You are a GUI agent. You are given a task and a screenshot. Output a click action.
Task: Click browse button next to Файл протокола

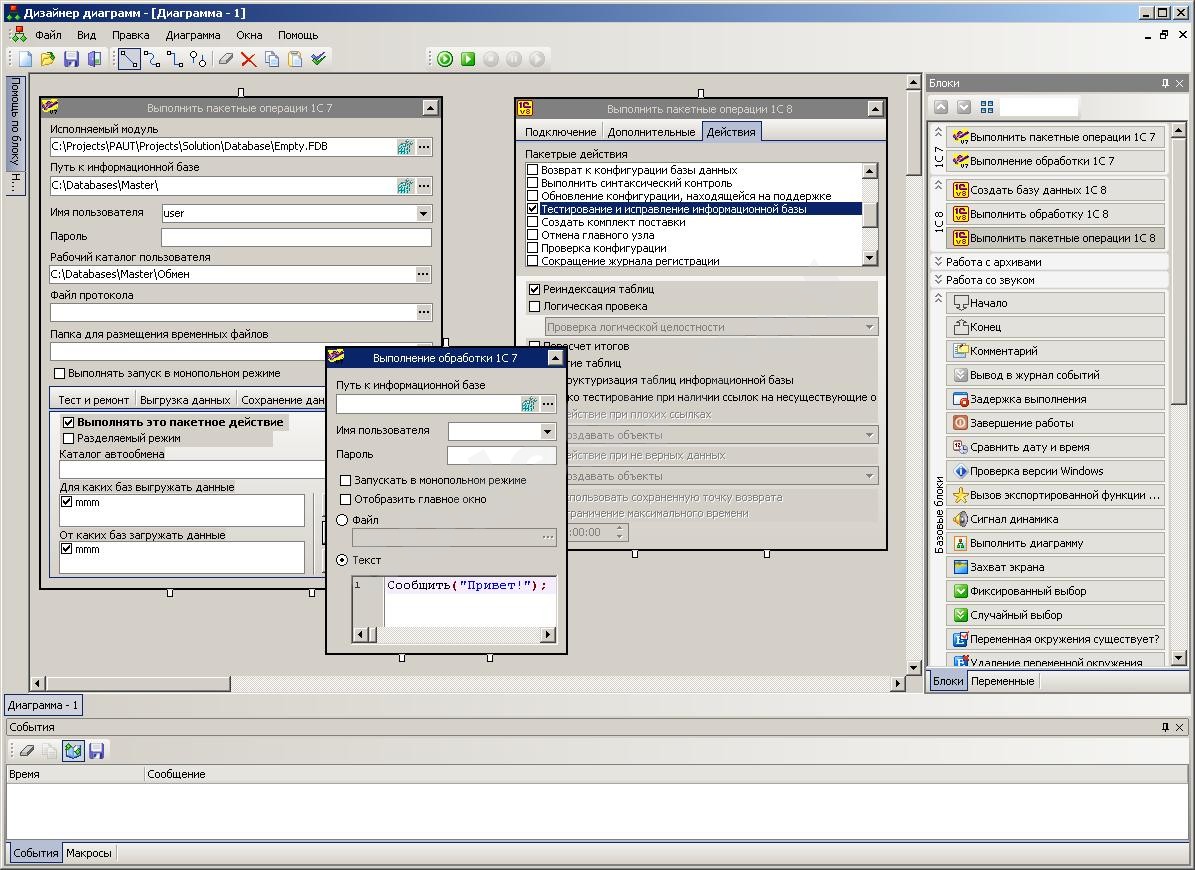[423, 312]
